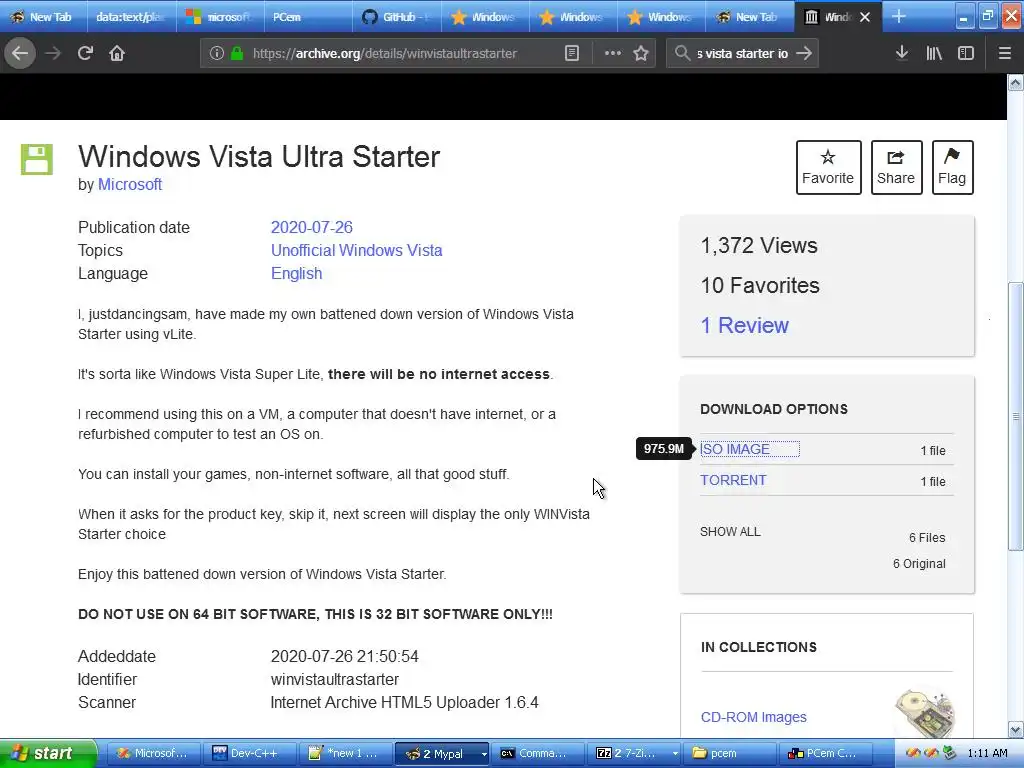Click the forward navigation arrow

coord(53,53)
